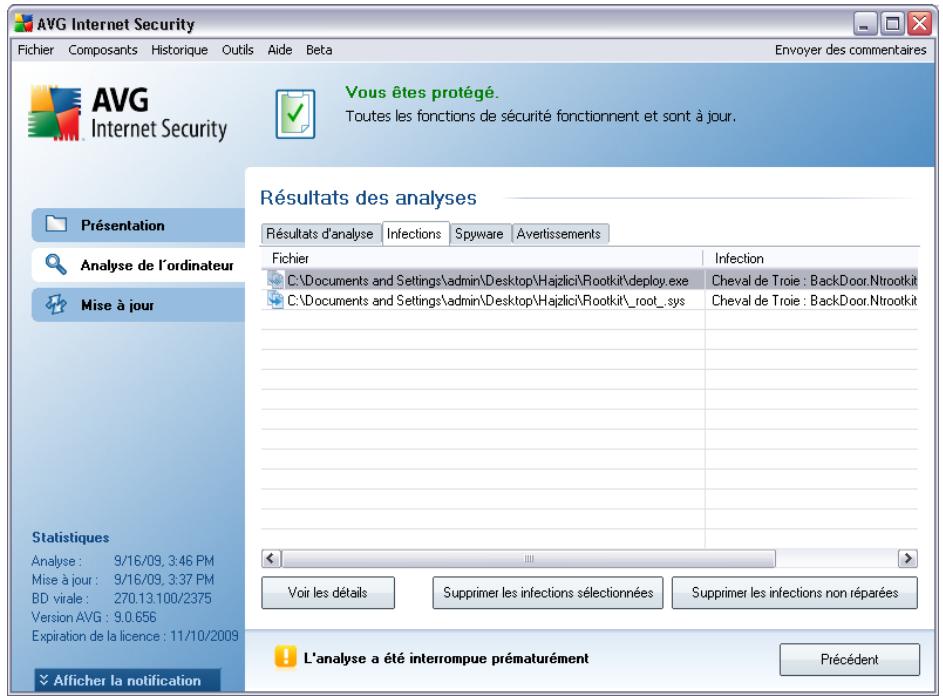Click the horizontal scrollbar thumb
Image resolution: width=943 pixels, height=696 pixels.
529,558
